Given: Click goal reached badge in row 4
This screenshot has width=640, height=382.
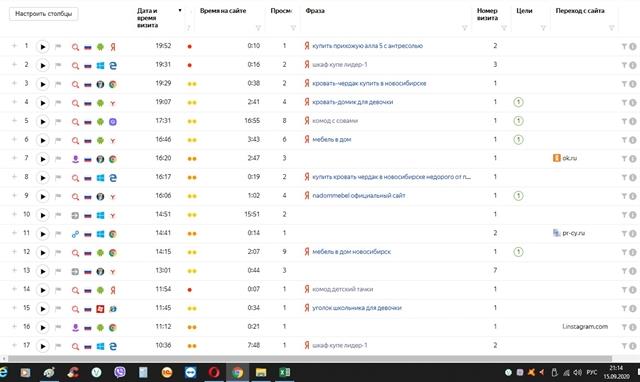Looking at the screenshot, I should (518, 102).
